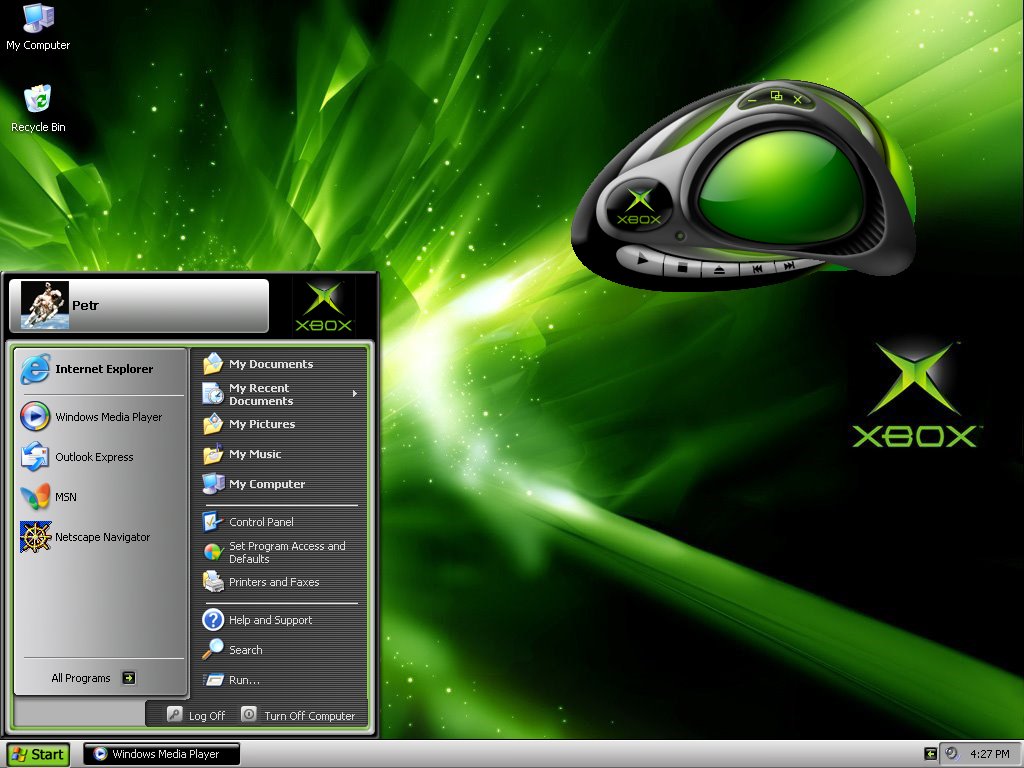Minimize the Xbox media player skin
Screen dimensions: 1024x768
pos(752,100)
